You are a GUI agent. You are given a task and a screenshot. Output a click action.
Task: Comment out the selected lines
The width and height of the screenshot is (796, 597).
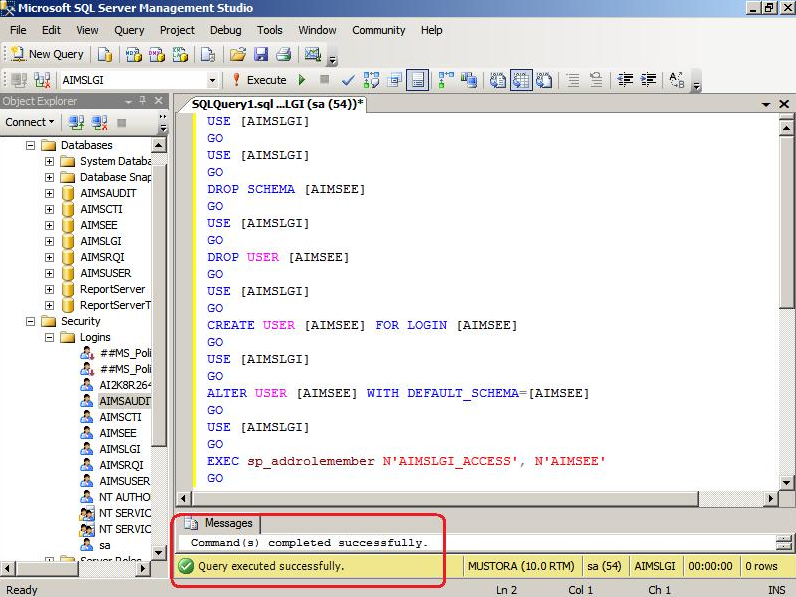573,80
